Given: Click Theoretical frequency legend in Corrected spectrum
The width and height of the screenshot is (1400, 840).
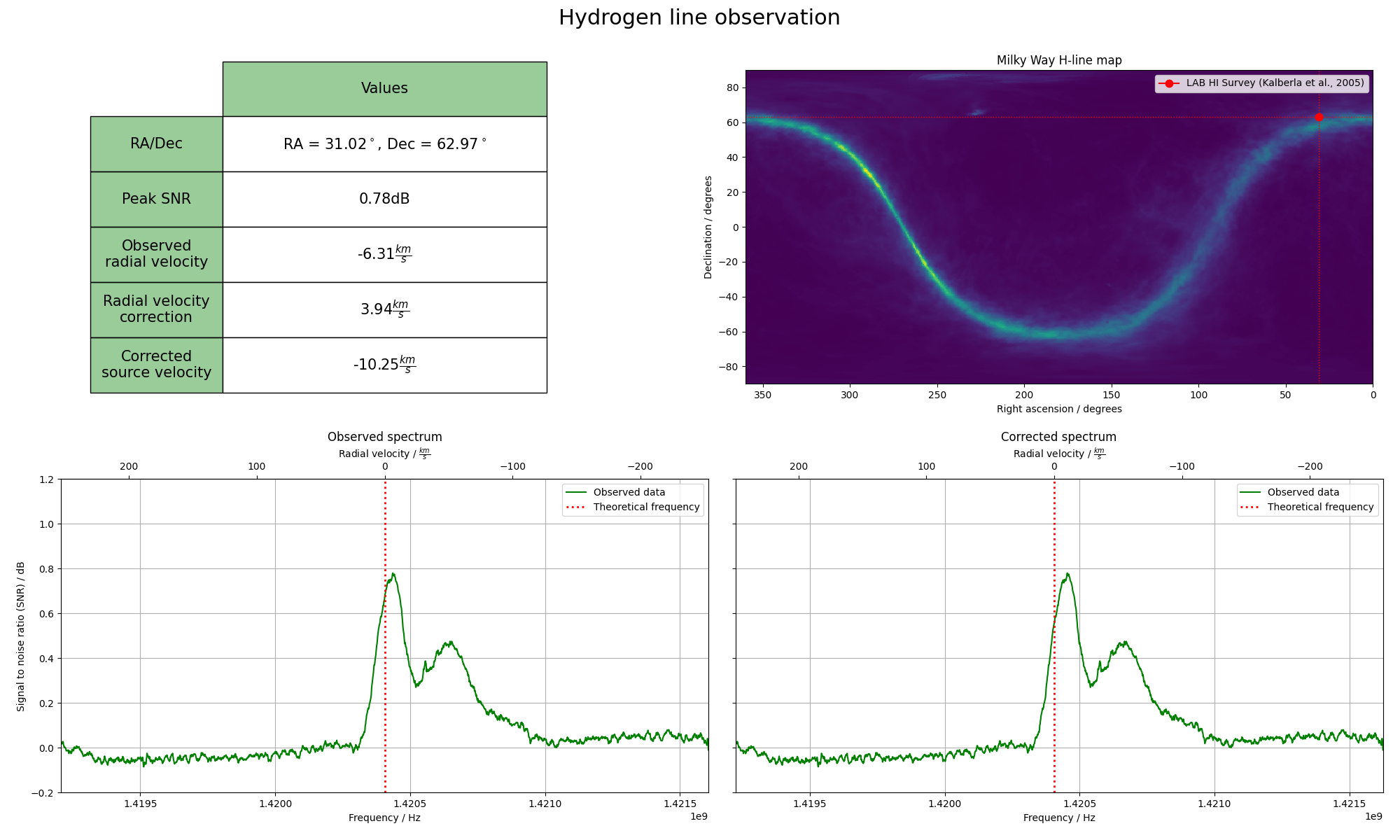Looking at the screenshot, I should (1319, 507).
